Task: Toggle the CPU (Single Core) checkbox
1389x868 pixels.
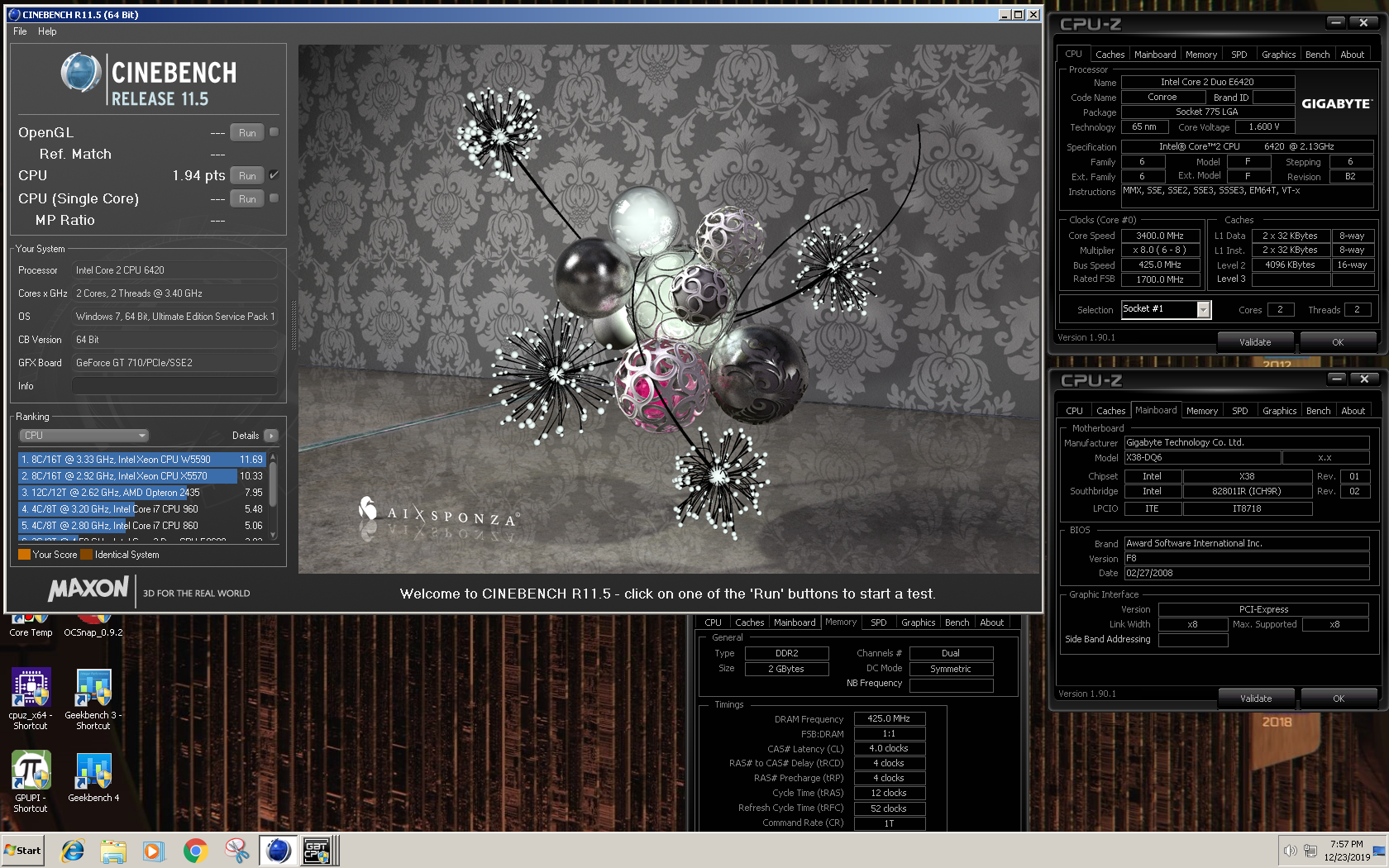Action: click(x=274, y=198)
